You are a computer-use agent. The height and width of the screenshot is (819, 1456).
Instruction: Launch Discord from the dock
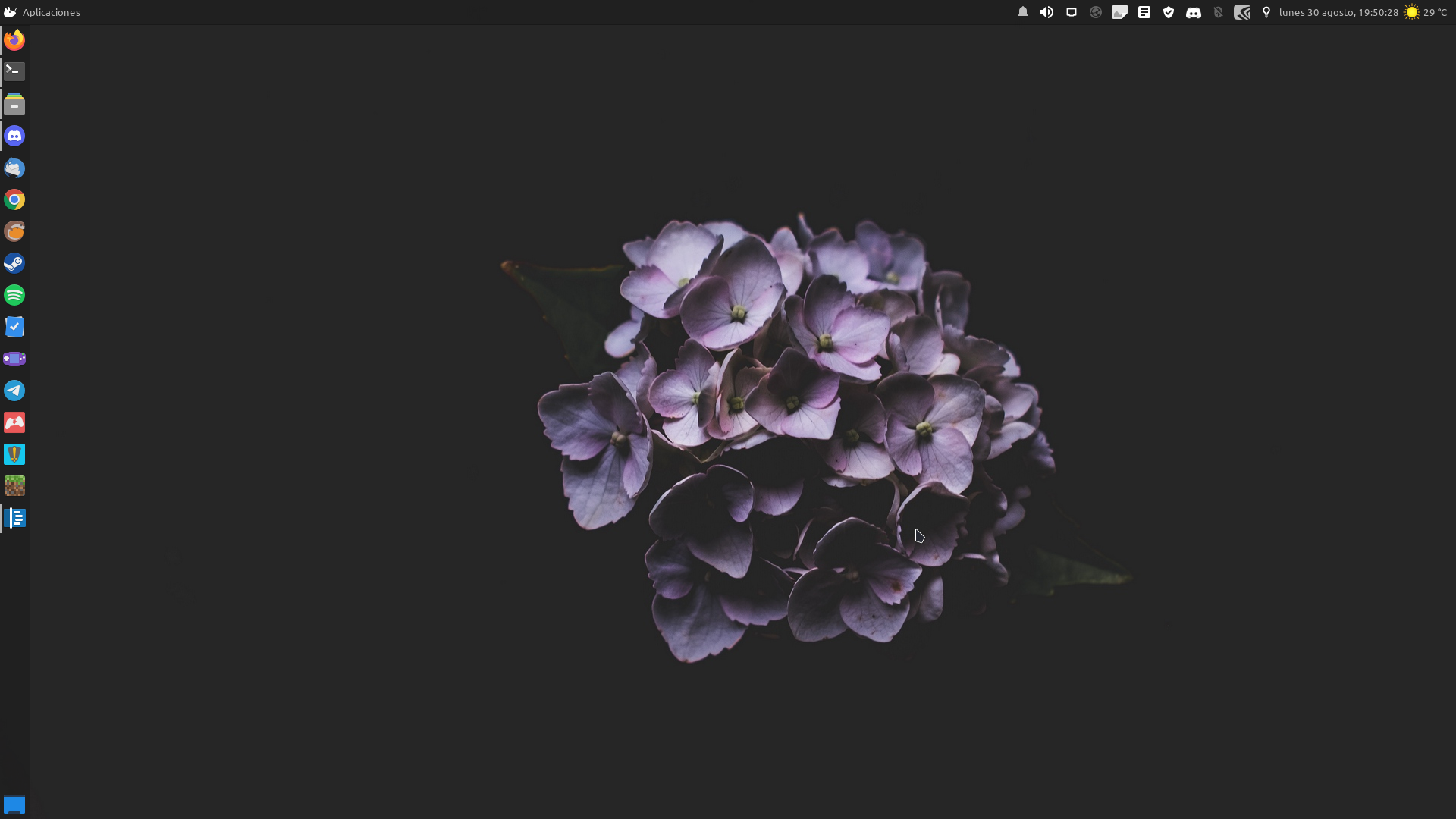pos(14,136)
